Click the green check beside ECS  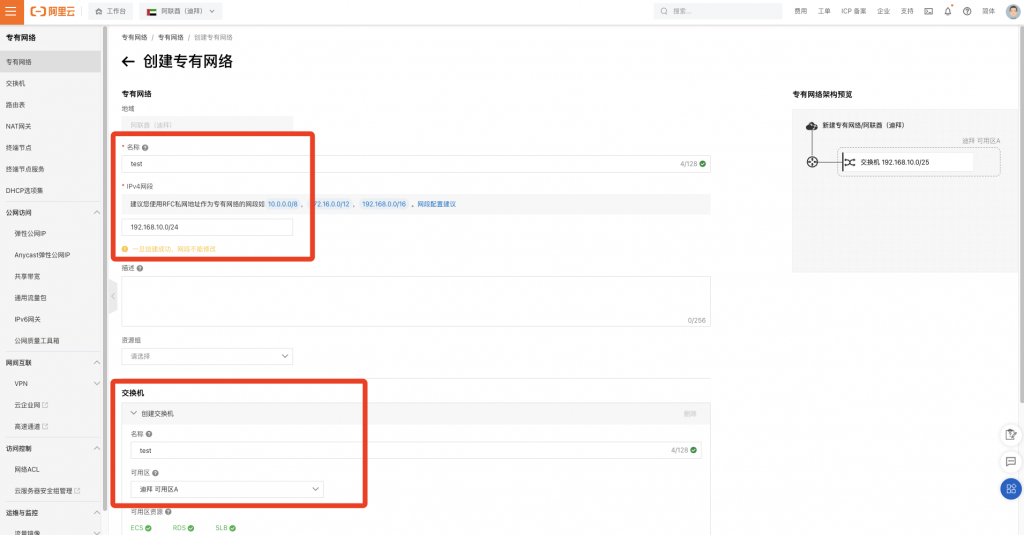click(148, 528)
